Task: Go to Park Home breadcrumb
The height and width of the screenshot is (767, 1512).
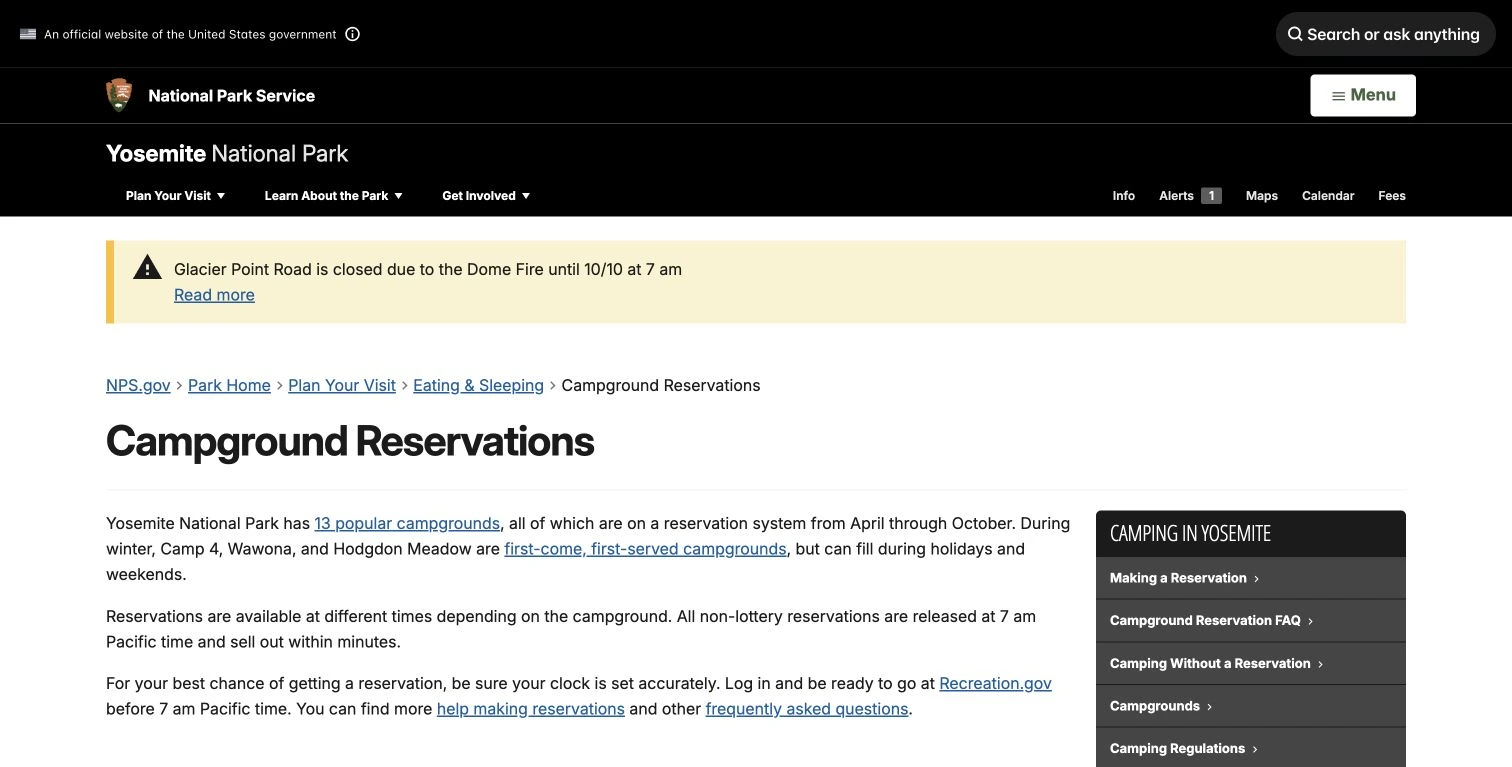Action: pyautogui.click(x=229, y=386)
